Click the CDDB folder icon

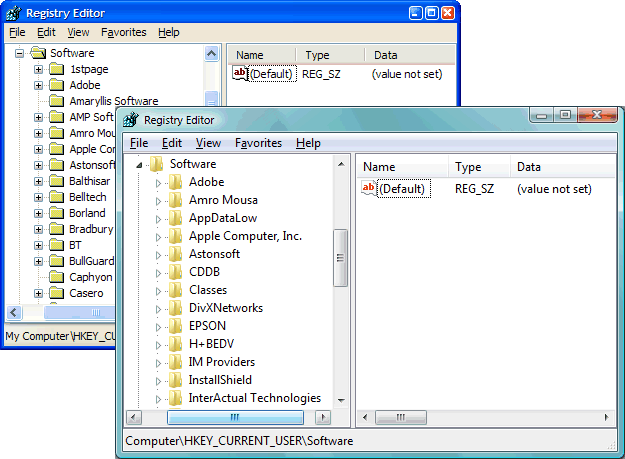pos(176,272)
